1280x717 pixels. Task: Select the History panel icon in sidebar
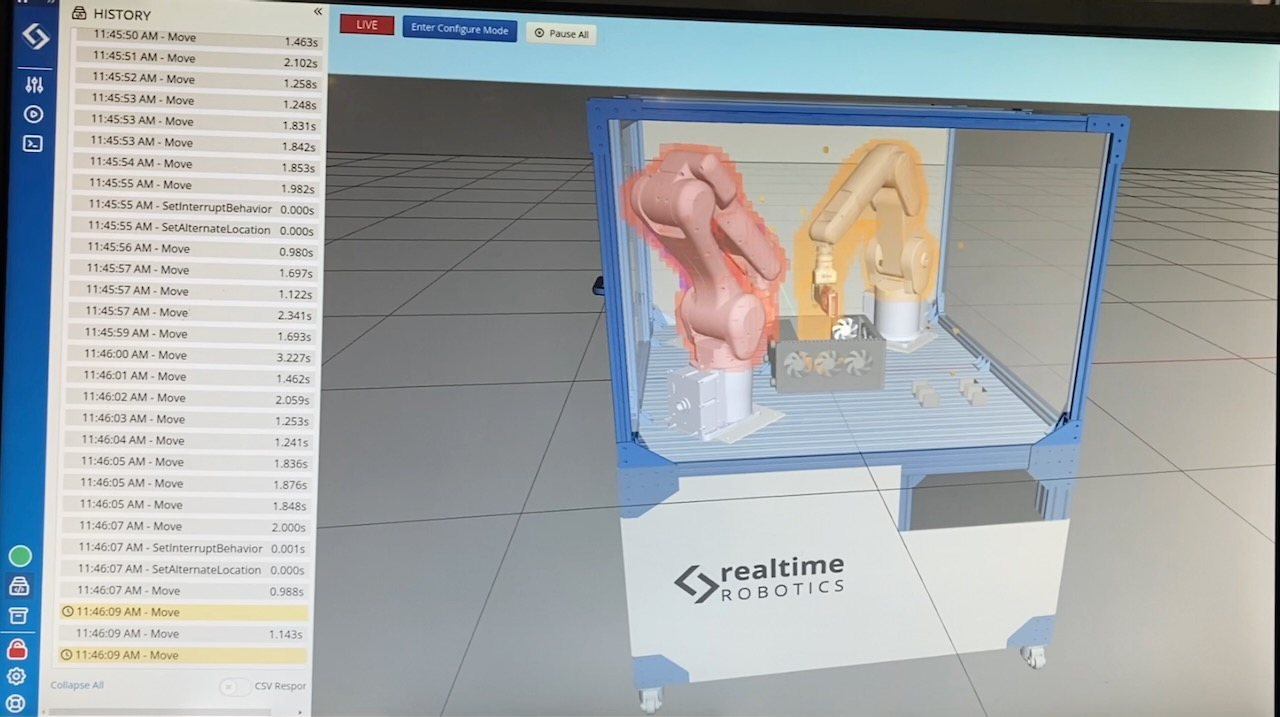[19, 587]
